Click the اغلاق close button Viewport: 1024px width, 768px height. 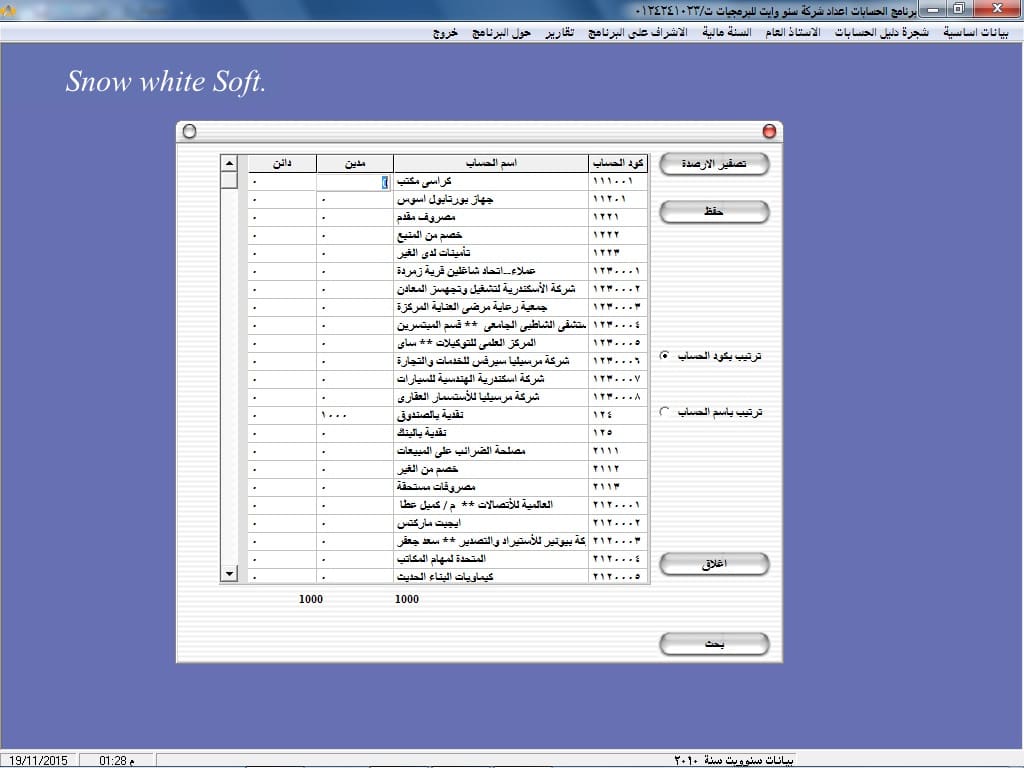(x=714, y=564)
